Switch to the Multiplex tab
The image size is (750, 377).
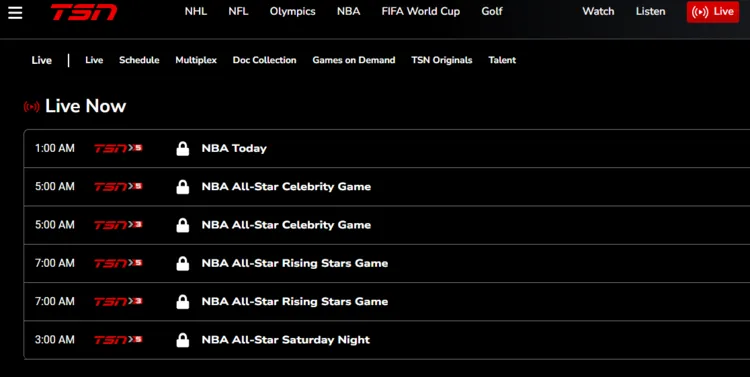coord(196,60)
